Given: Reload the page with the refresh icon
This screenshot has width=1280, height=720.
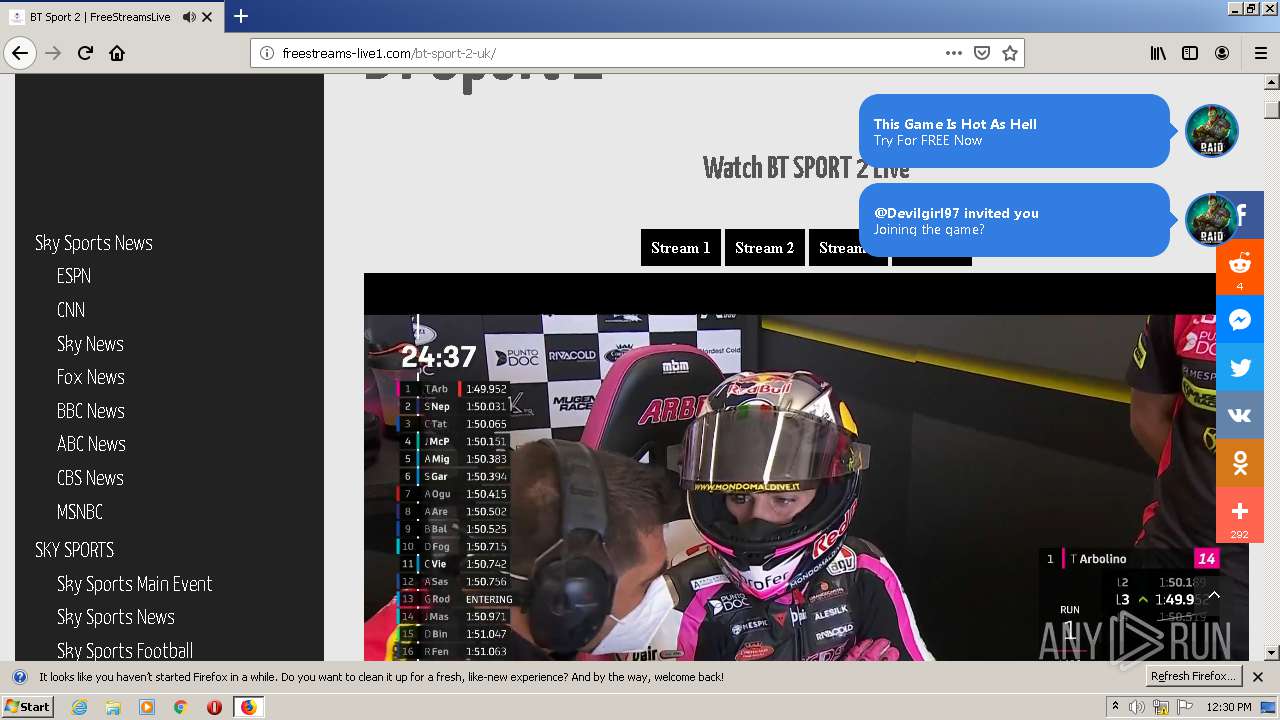Looking at the screenshot, I should pos(85,53).
